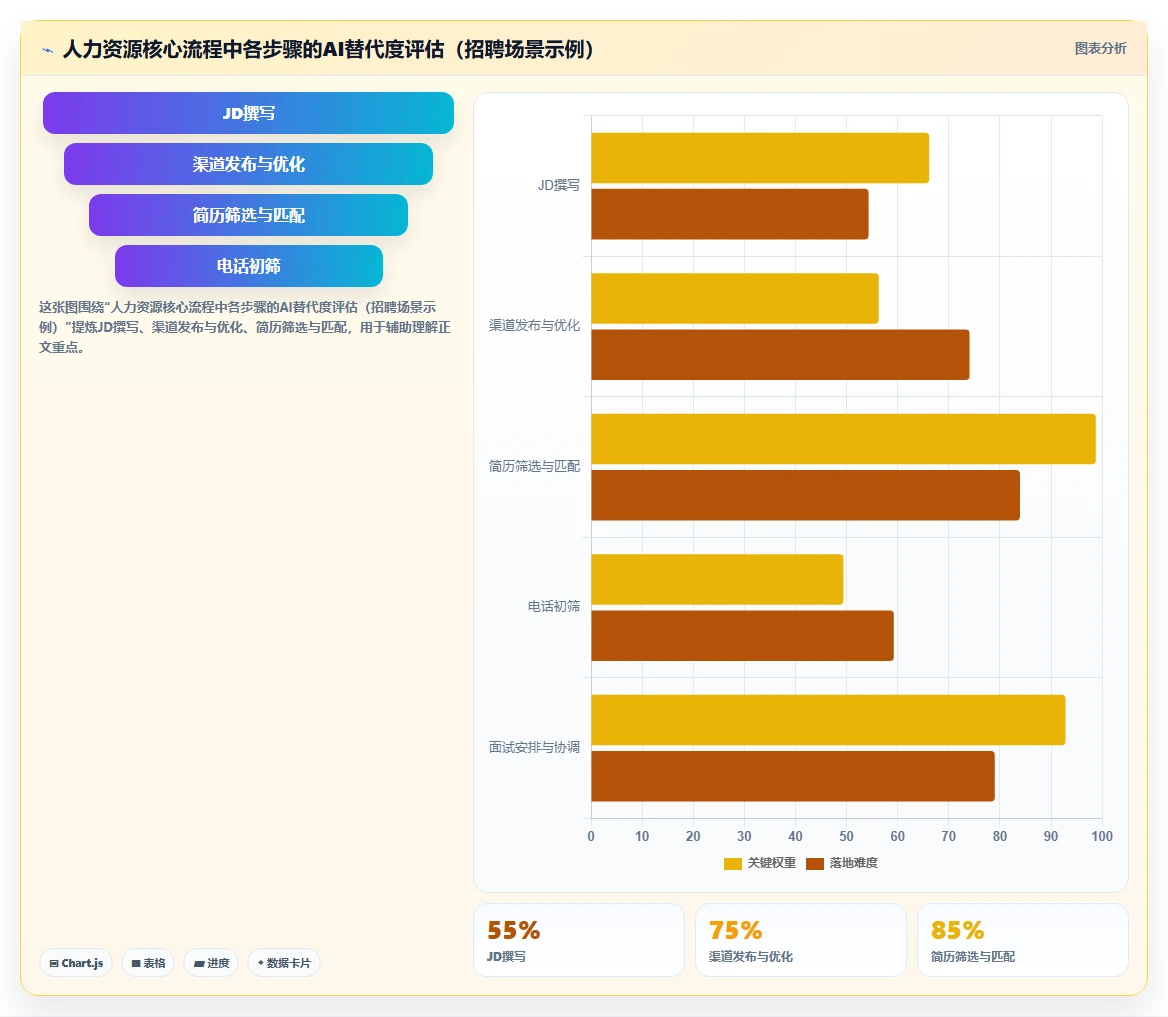Select the 简历筛选与匹配 funnel stage
The width and height of the screenshot is (1168, 1017).
(x=248, y=215)
